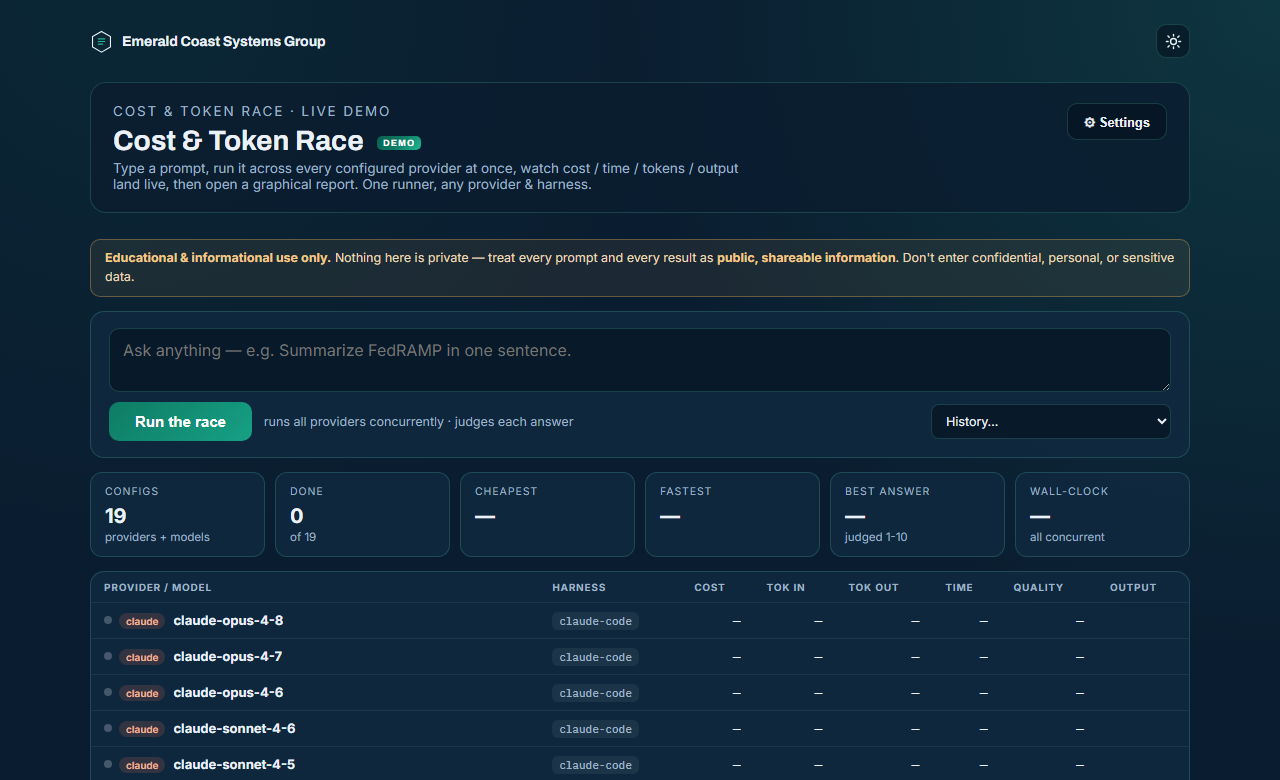Click the Emerald Coast Systems Group title
The height and width of the screenshot is (780, 1280).
(x=224, y=41)
